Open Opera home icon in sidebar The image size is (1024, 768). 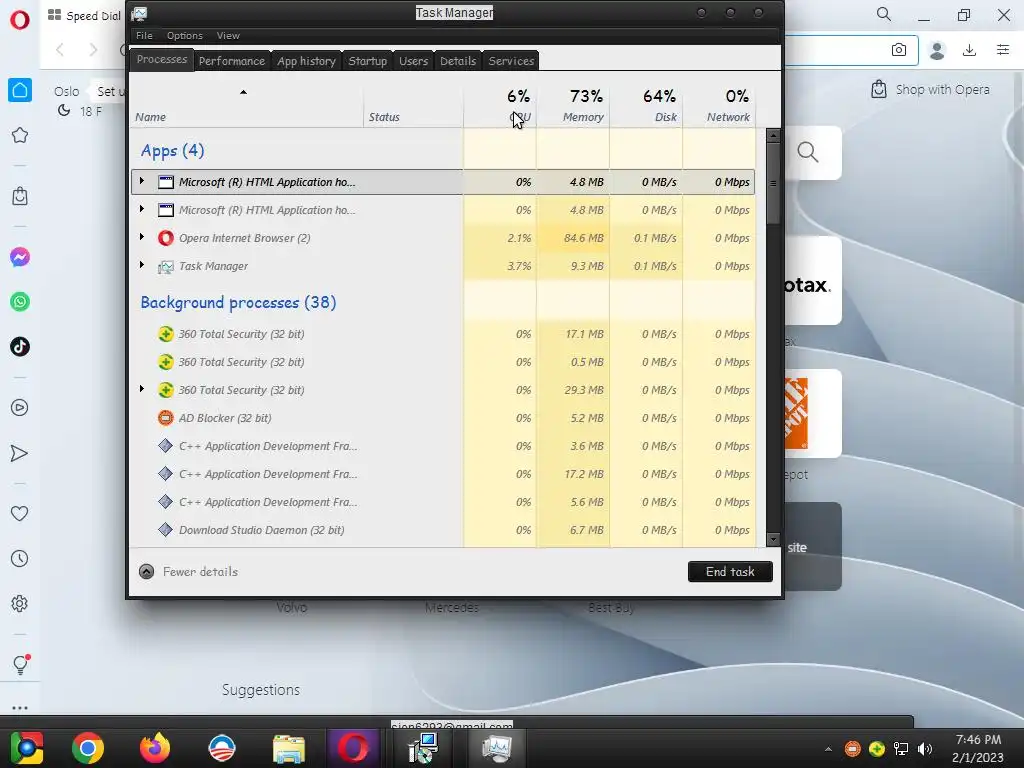(x=20, y=90)
